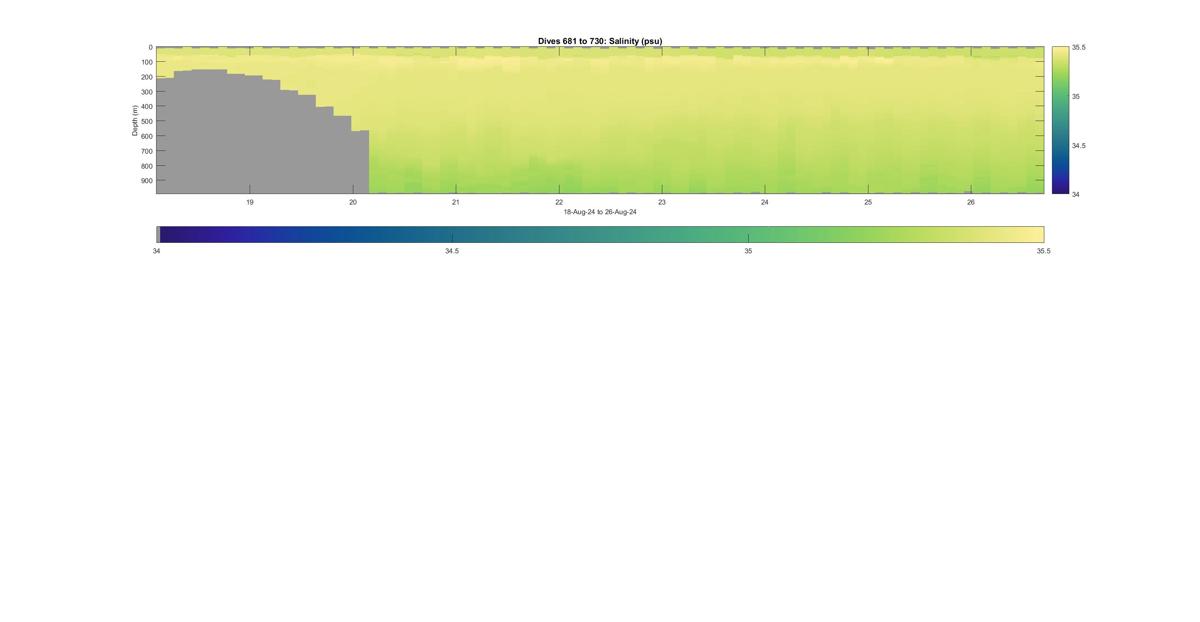Click the "34" label on the vertical colorbar
This screenshot has width=1200, height=622.
pyautogui.click(x=1076, y=194)
